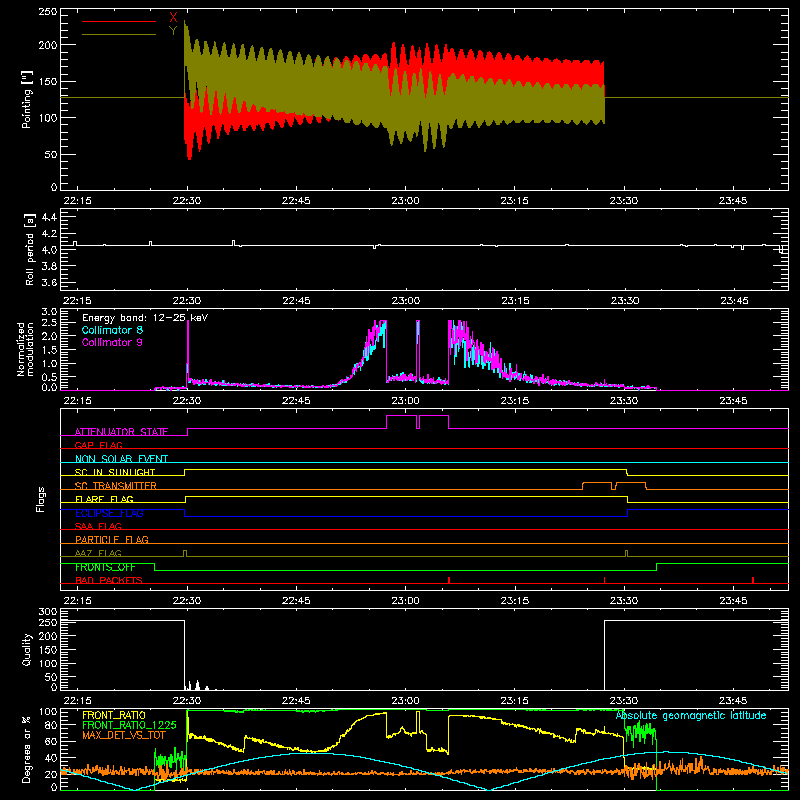The image size is (800, 800).
Task: Click the 'Collimator 8' legend entry
Action: point(112,330)
